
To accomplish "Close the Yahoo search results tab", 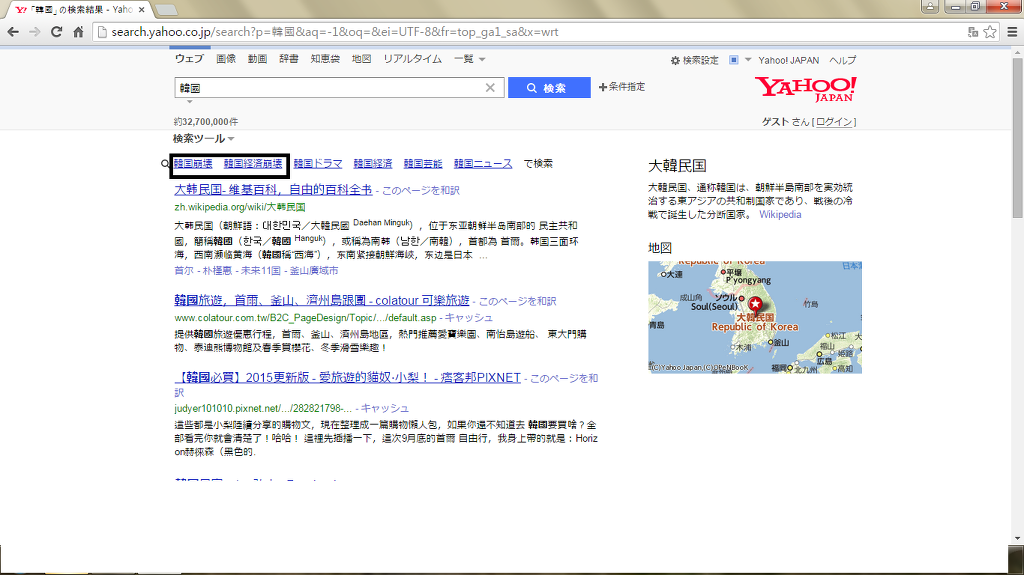I will click(142, 10).
